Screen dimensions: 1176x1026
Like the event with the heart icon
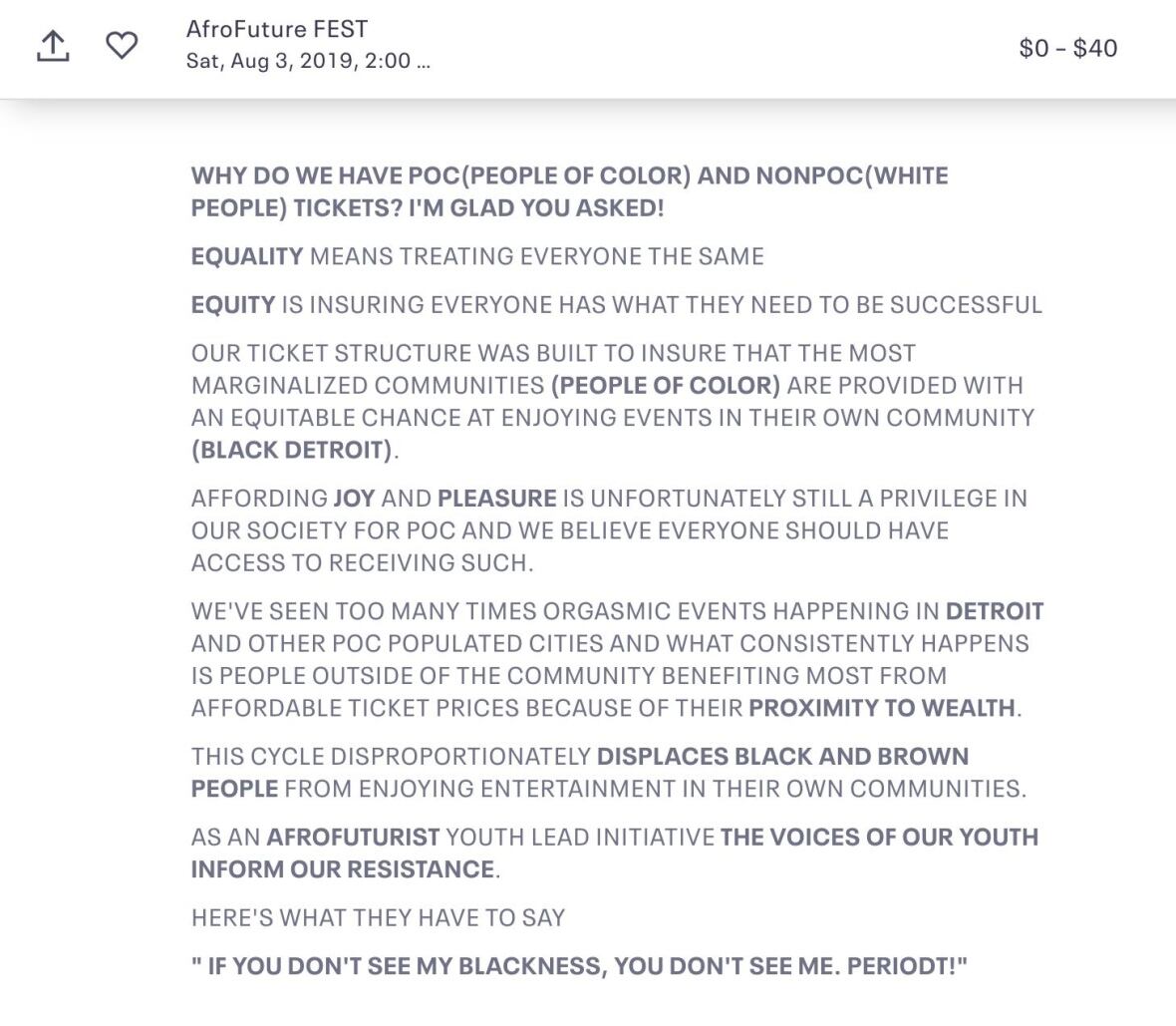point(122,45)
